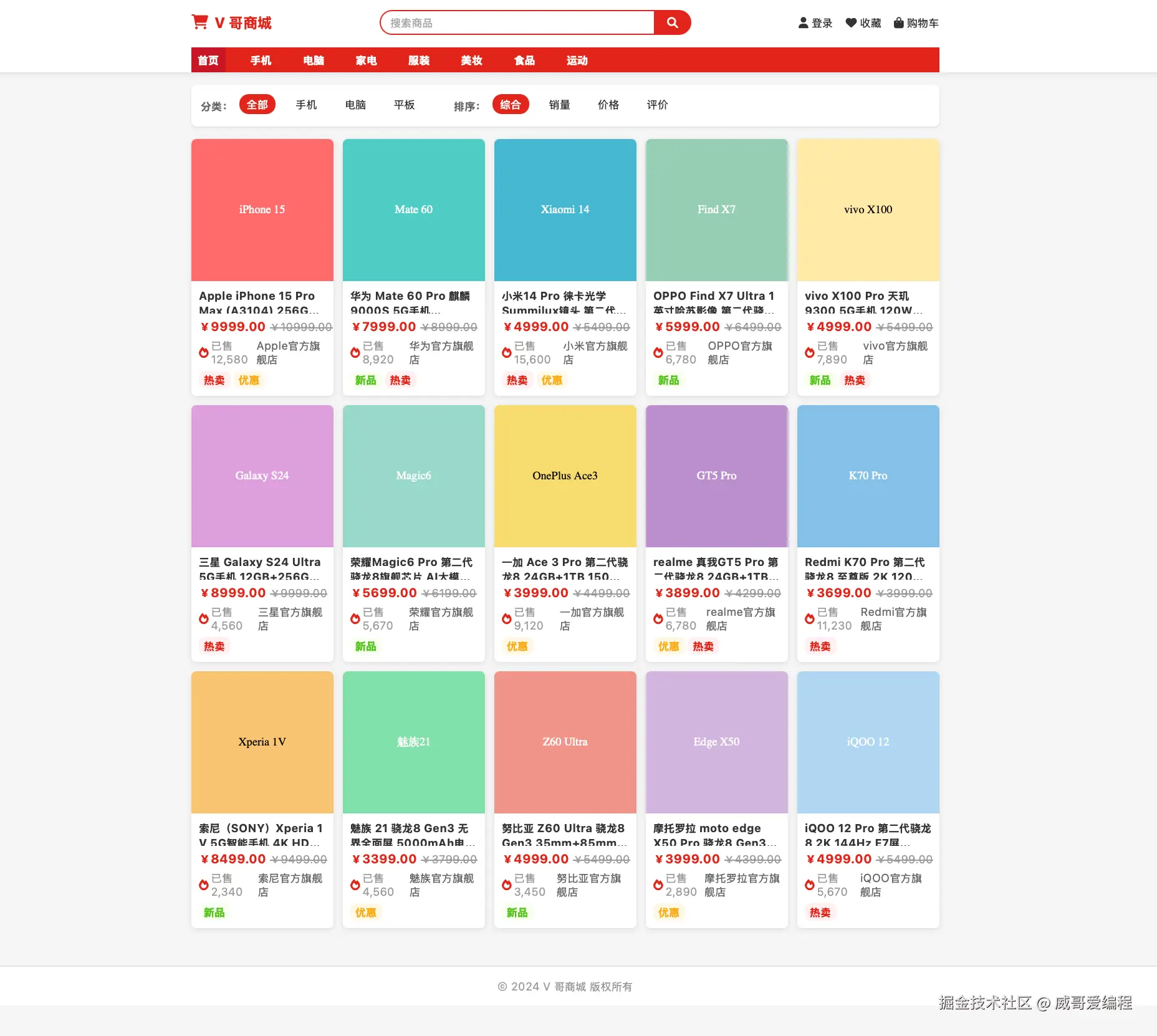Sort products by 评价
The height and width of the screenshot is (1036, 1157).
coord(658,105)
